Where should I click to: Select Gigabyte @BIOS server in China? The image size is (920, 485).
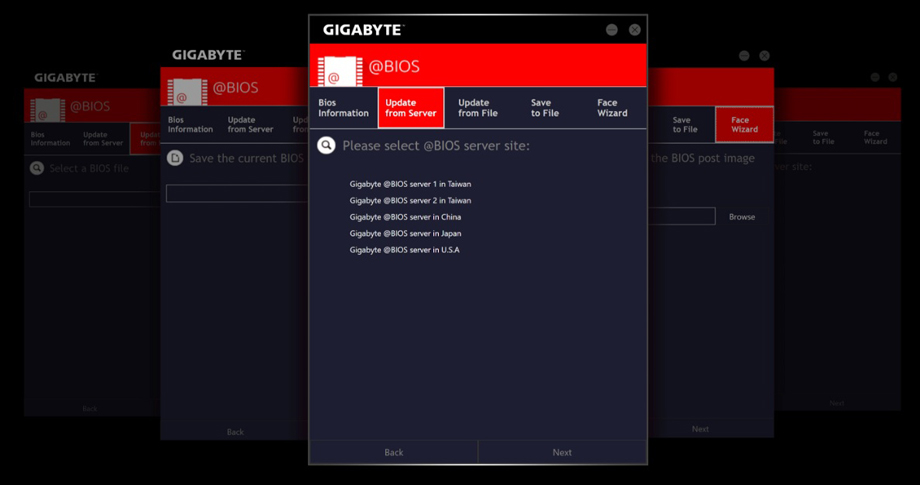click(x=405, y=217)
